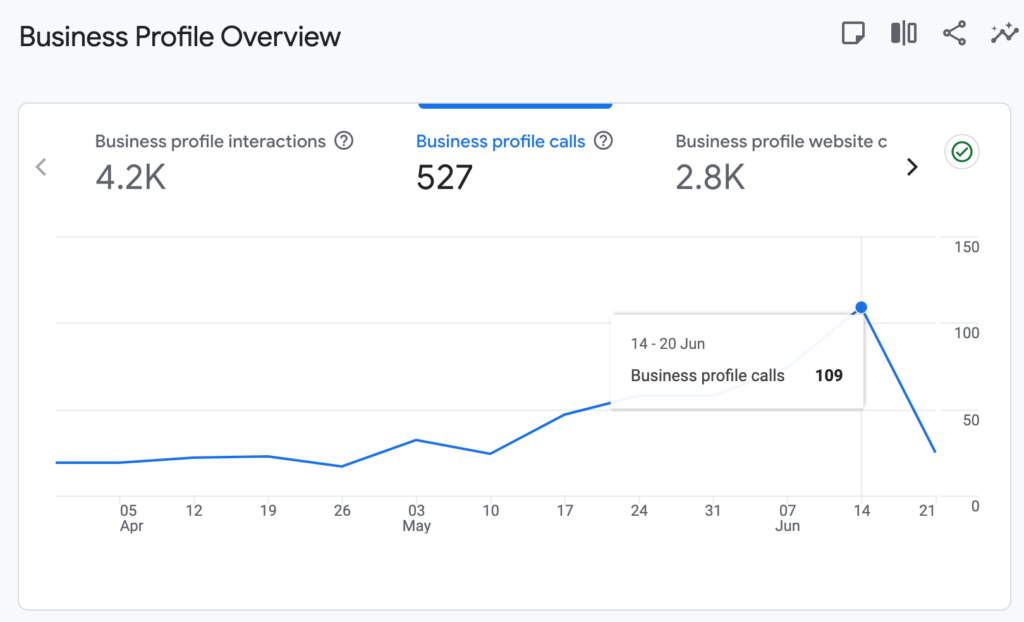
Task: Click the 07 Jun date axis label
Action: coord(787,518)
